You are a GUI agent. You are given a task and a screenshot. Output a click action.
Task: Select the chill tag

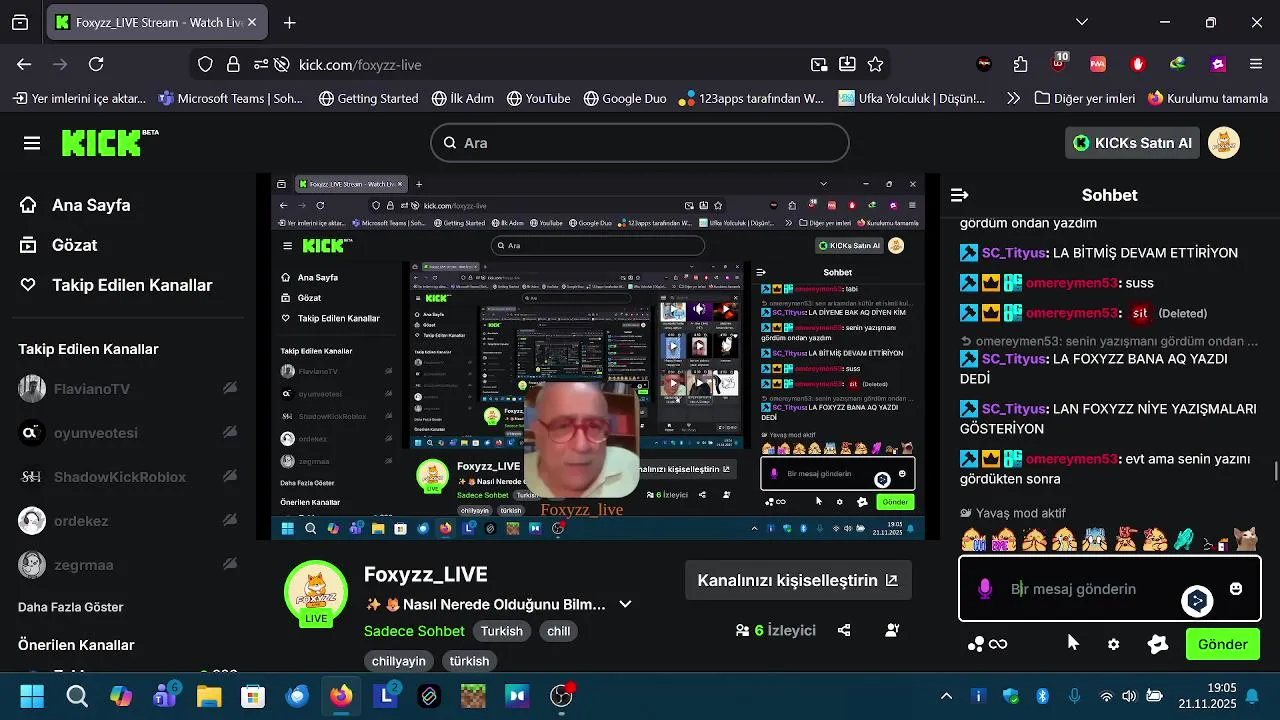(x=558, y=631)
